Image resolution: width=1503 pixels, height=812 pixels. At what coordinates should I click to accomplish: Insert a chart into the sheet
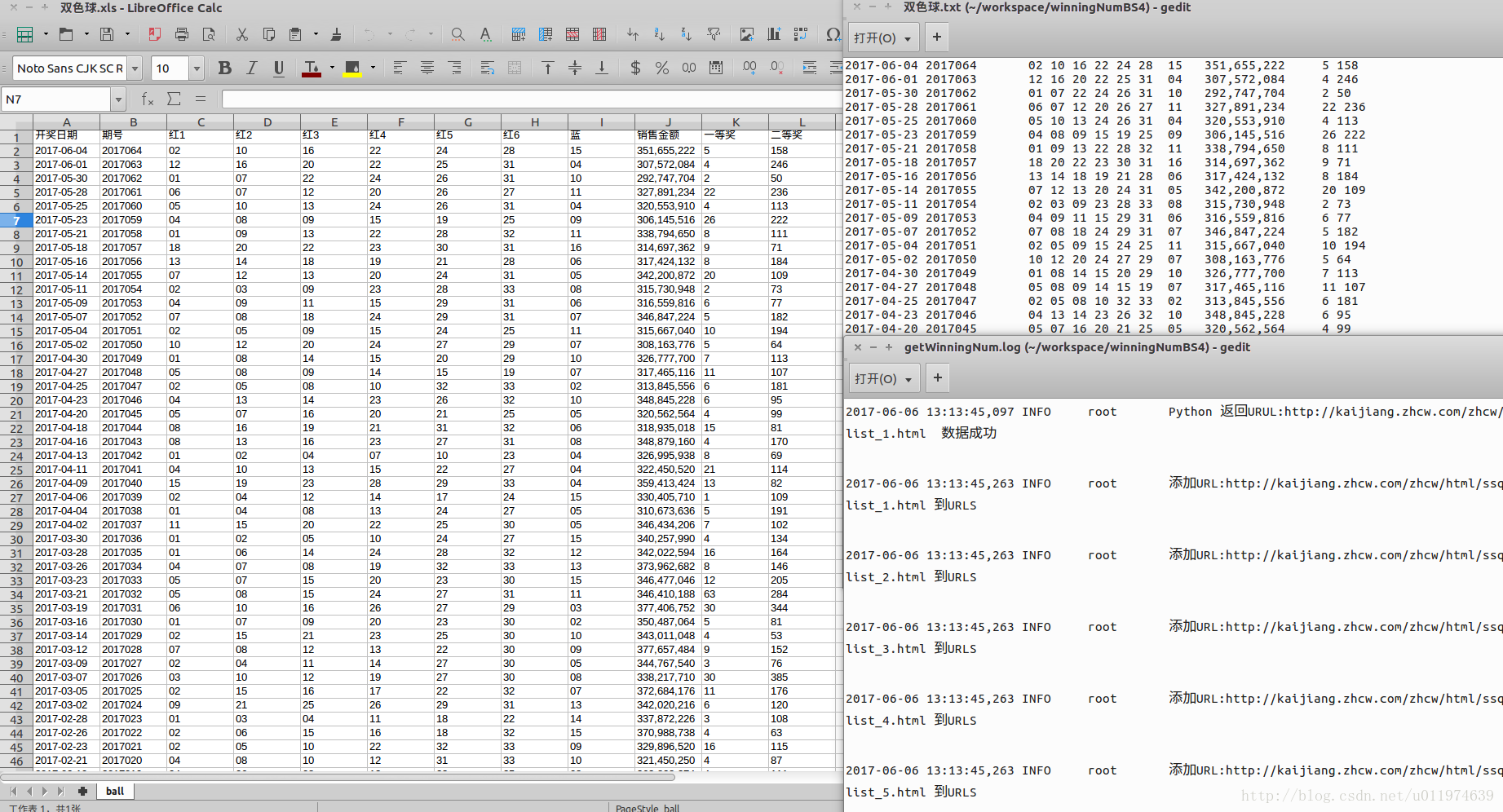click(x=774, y=34)
